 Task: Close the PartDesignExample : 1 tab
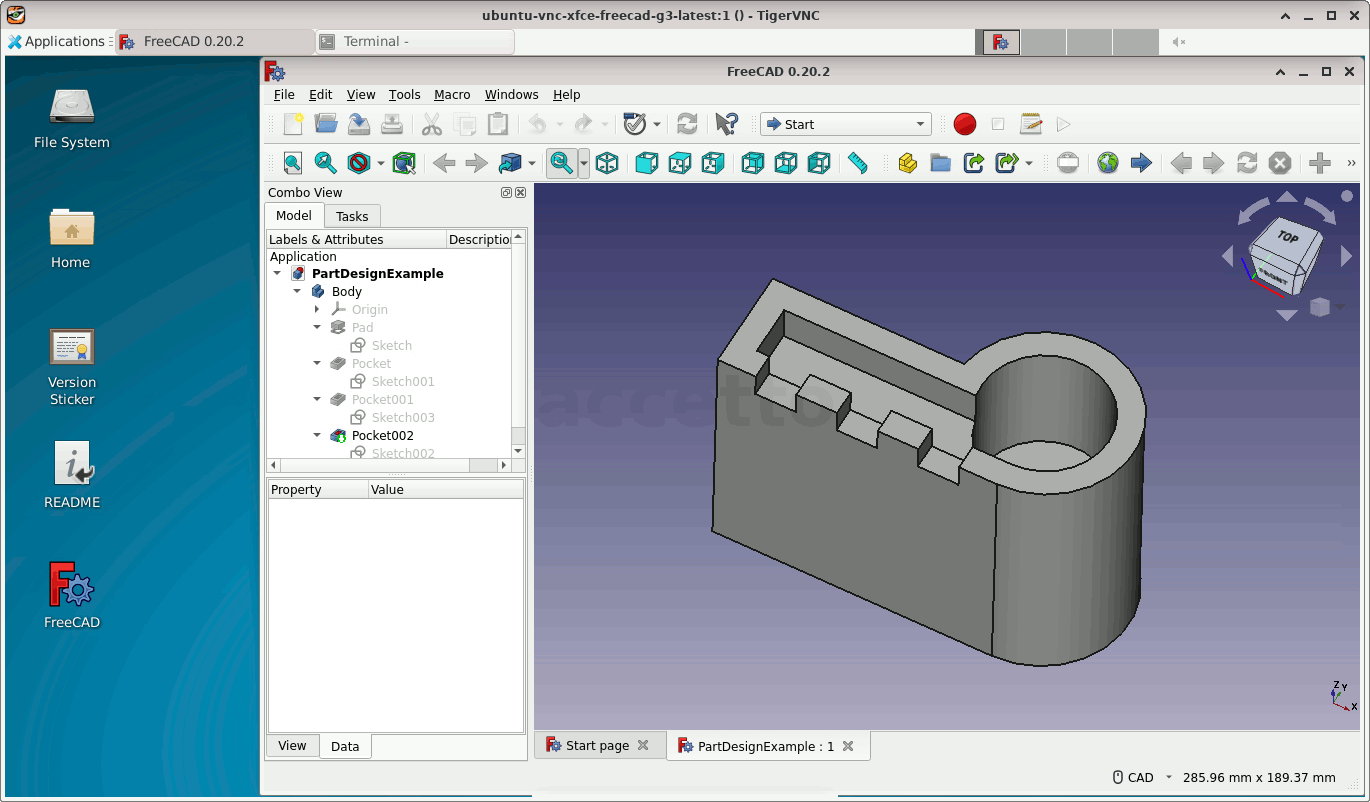point(848,746)
